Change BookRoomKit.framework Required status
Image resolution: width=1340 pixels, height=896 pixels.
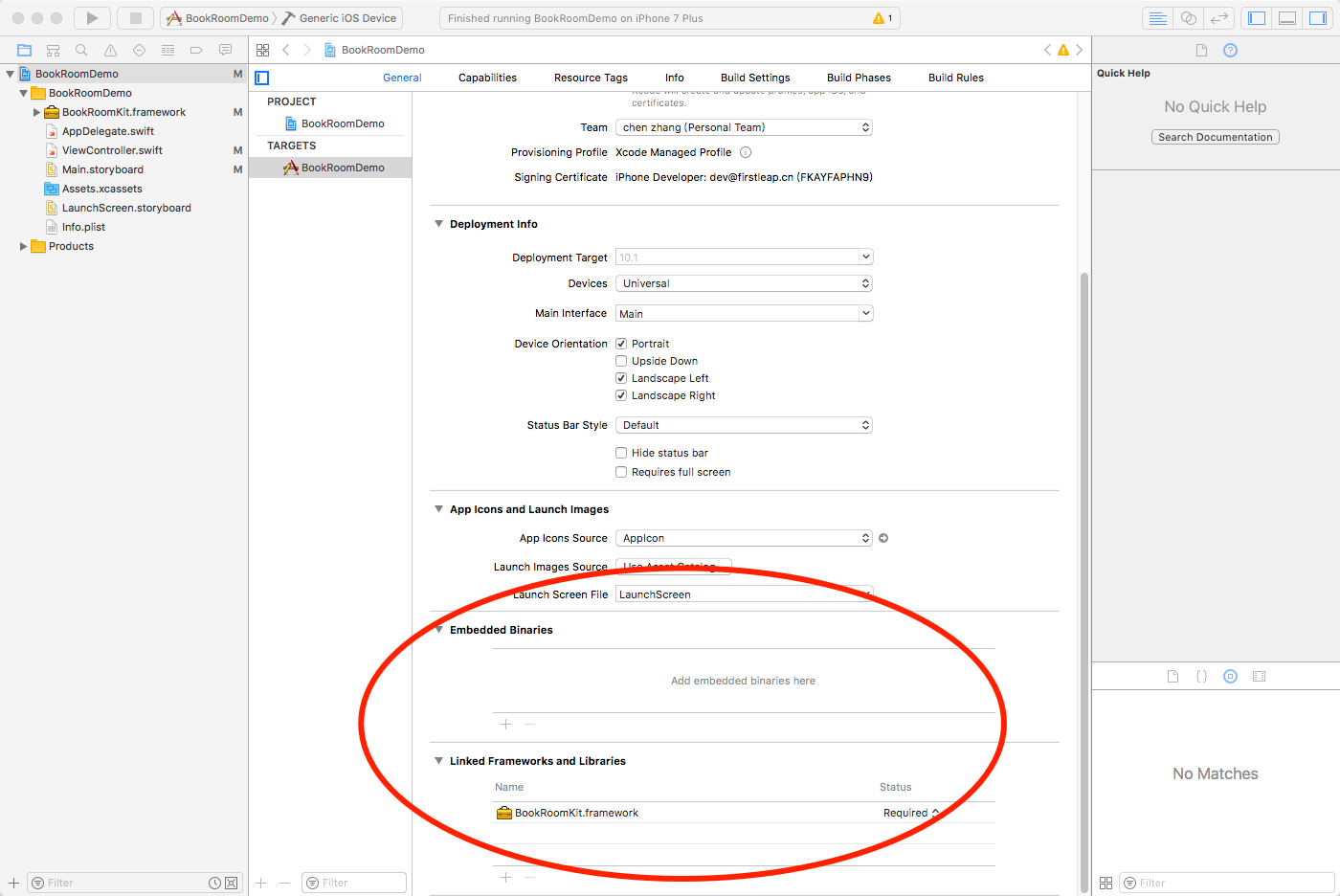[911, 813]
